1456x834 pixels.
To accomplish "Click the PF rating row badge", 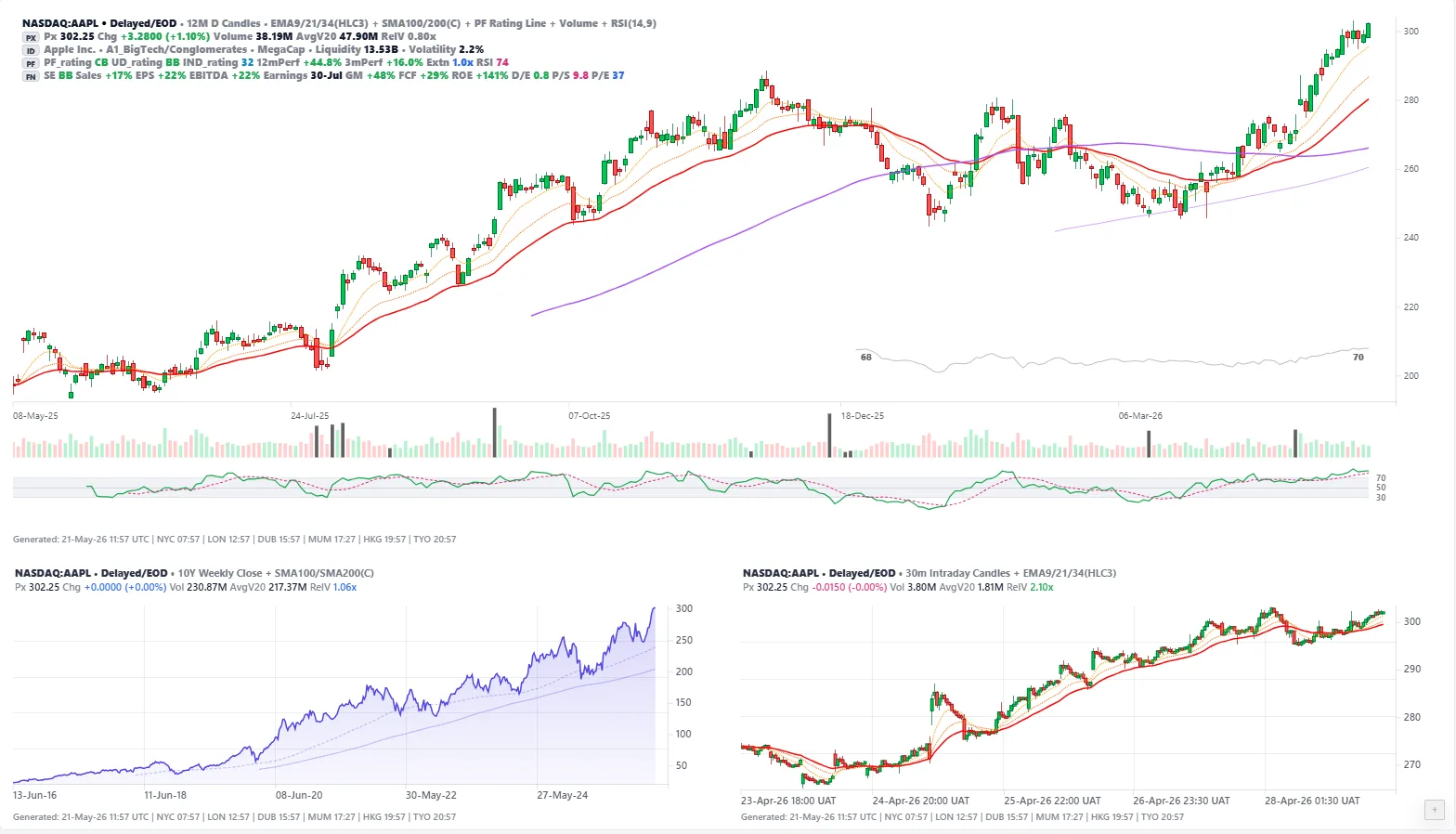I will pyautogui.click(x=31, y=63).
